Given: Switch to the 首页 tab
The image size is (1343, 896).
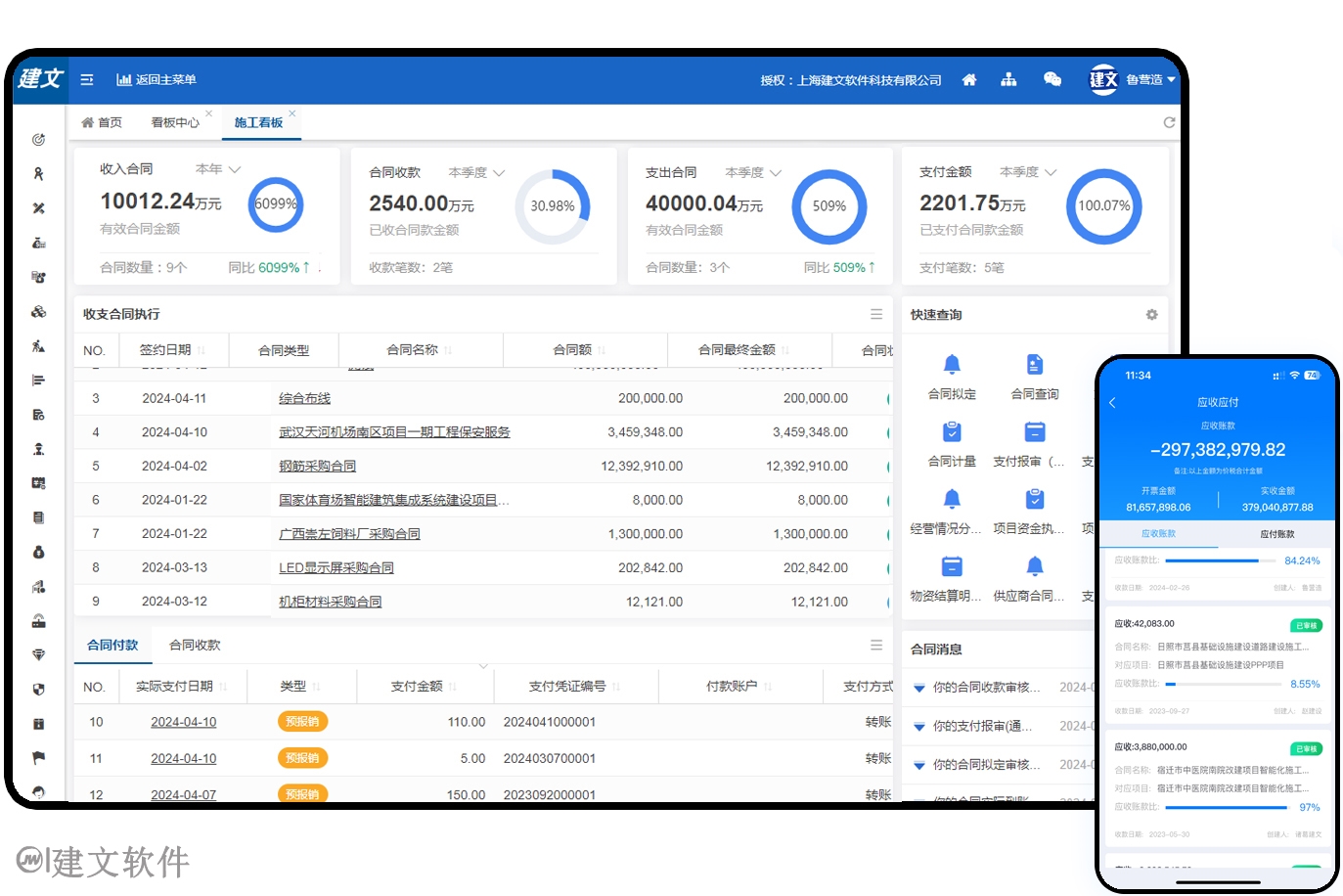Looking at the screenshot, I should tap(102, 122).
